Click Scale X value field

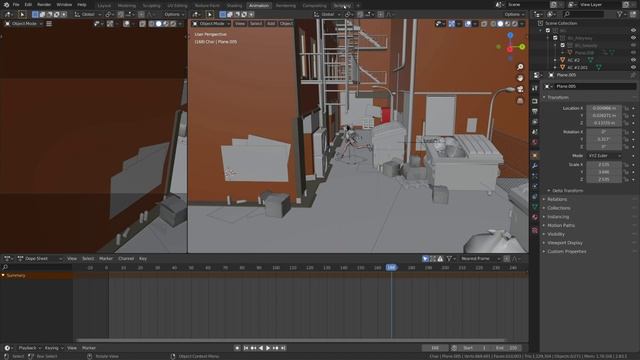point(604,164)
